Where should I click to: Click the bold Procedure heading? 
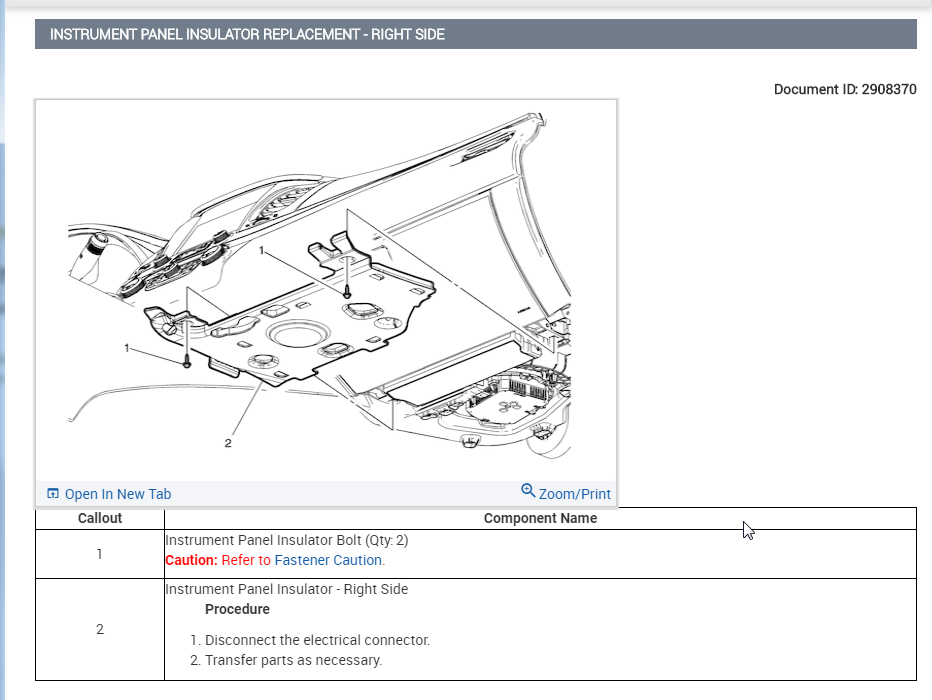pos(237,609)
